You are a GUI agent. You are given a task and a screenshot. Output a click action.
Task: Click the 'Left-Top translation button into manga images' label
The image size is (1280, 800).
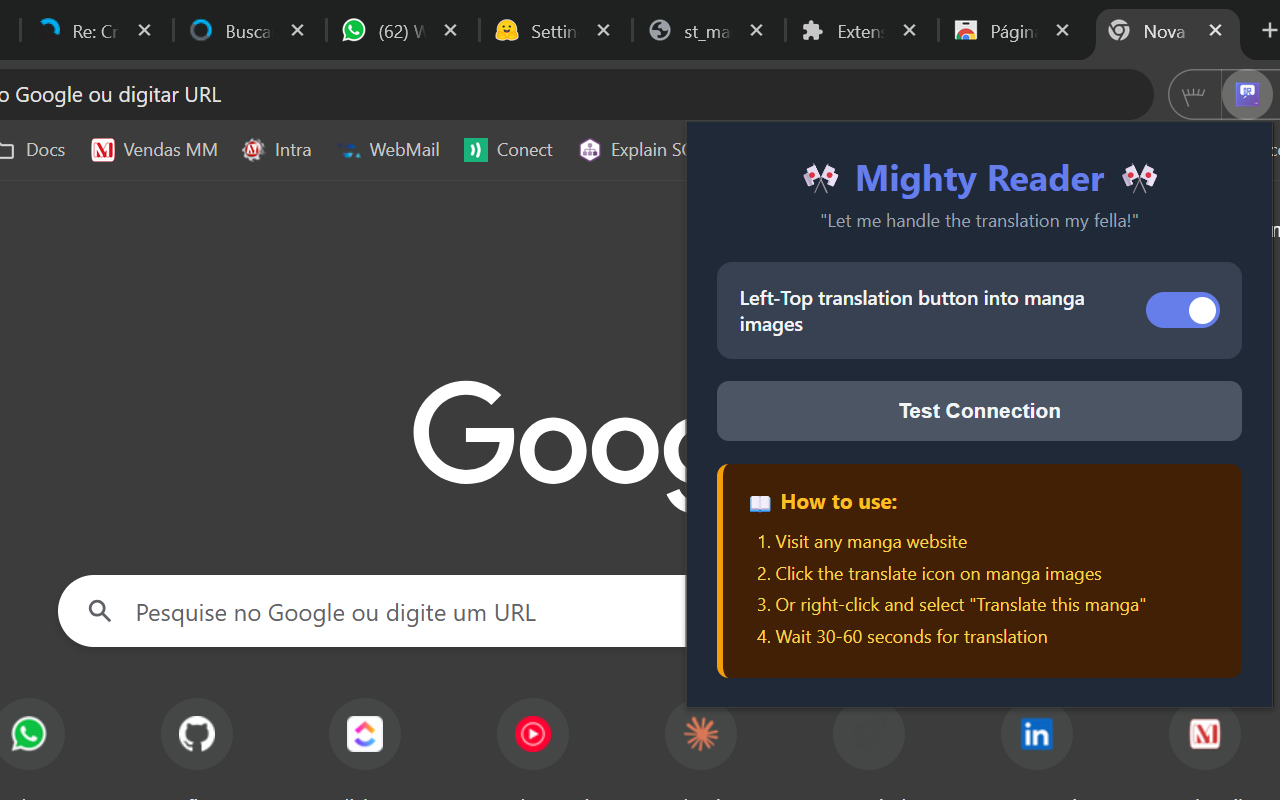pyautogui.click(x=912, y=311)
